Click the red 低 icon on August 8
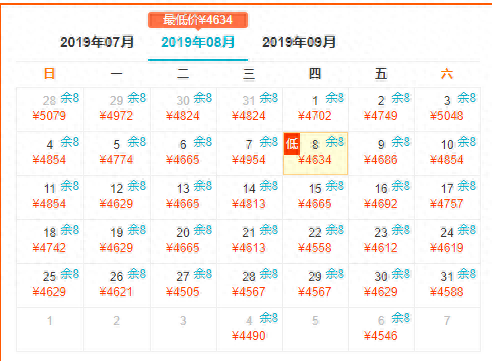Image resolution: width=492 pixels, height=361 pixels. (292, 144)
